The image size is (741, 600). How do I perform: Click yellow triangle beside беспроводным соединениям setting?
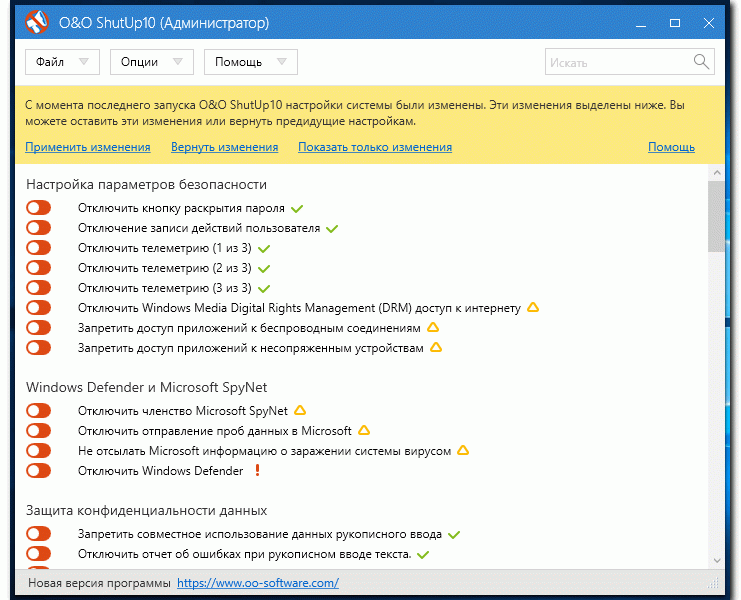(x=433, y=327)
